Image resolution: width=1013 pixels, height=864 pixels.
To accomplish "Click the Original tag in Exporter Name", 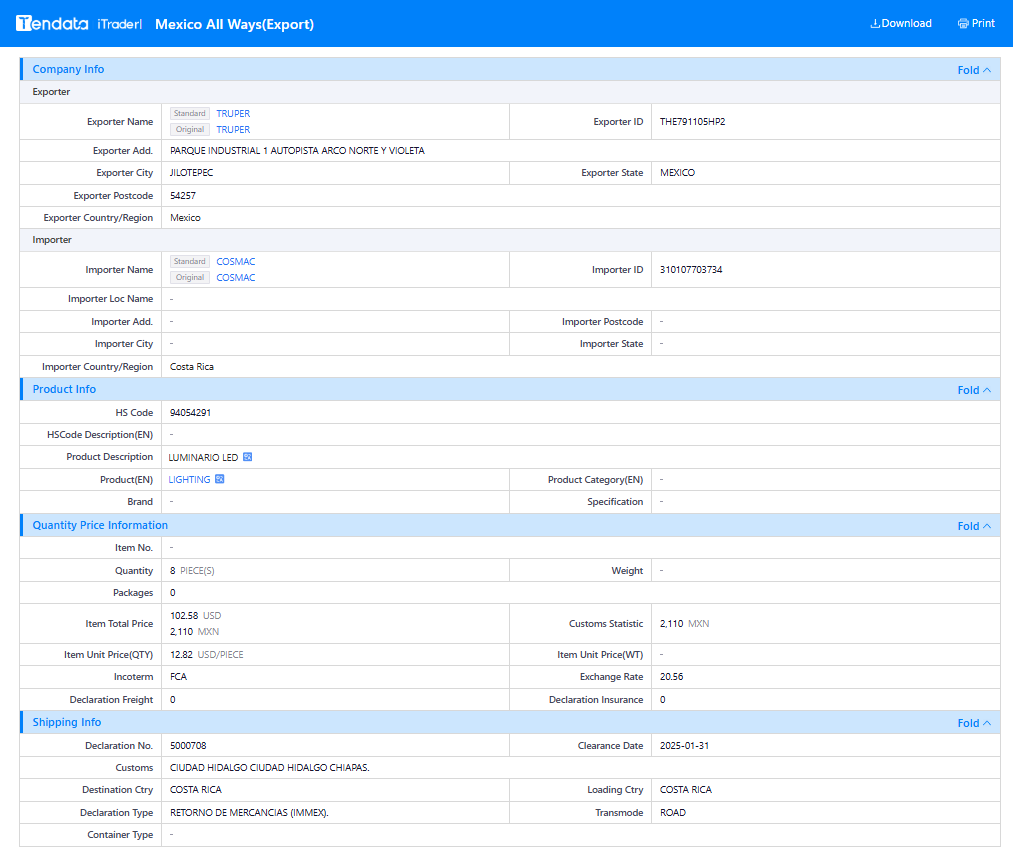I will (x=189, y=129).
